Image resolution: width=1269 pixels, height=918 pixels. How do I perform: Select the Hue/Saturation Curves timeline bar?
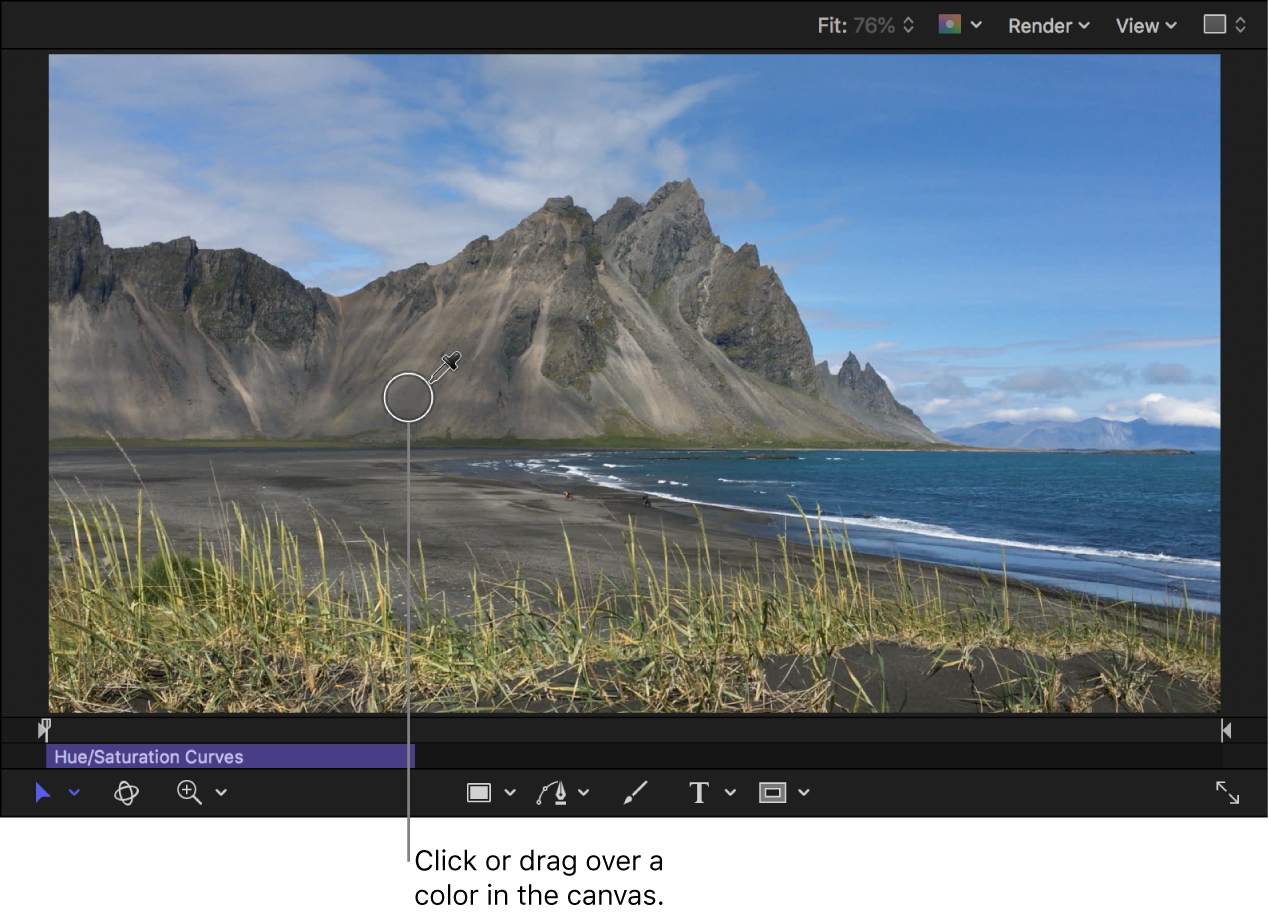[230, 757]
